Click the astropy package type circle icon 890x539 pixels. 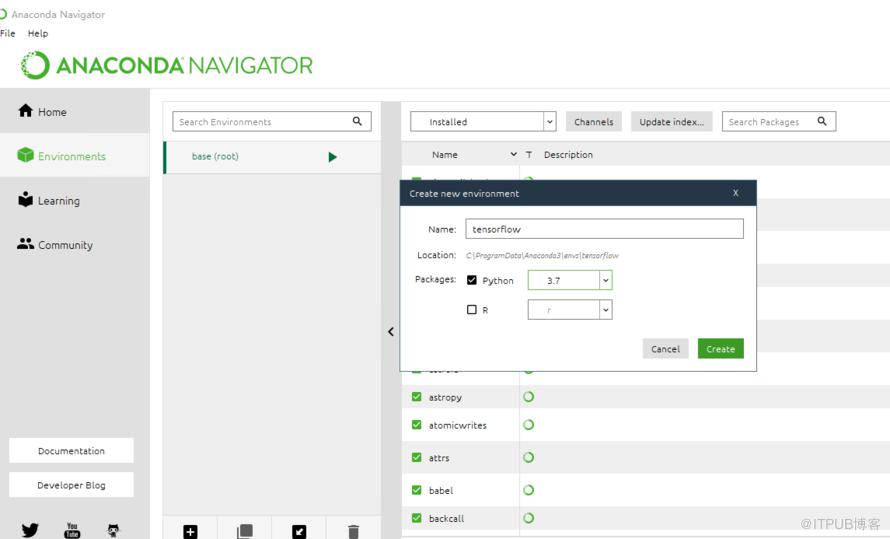(x=528, y=397)
